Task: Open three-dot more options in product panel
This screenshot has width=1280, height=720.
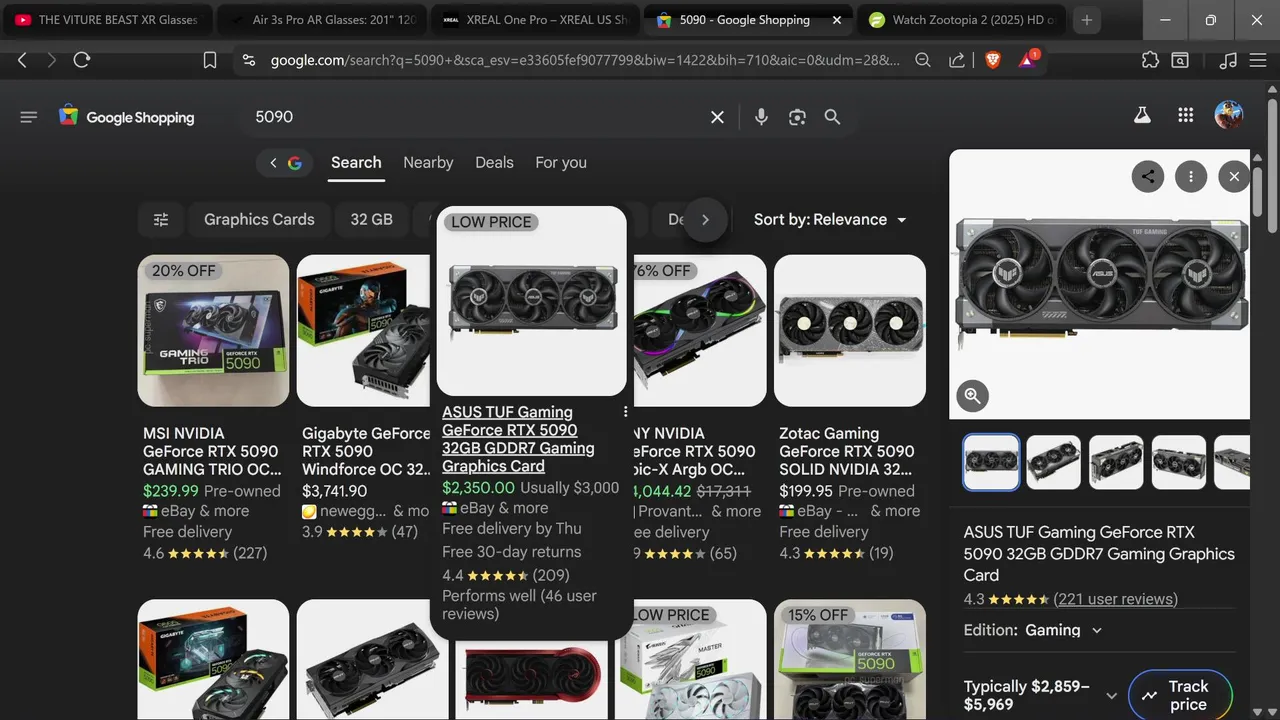Action: (x=1191, y=177)
